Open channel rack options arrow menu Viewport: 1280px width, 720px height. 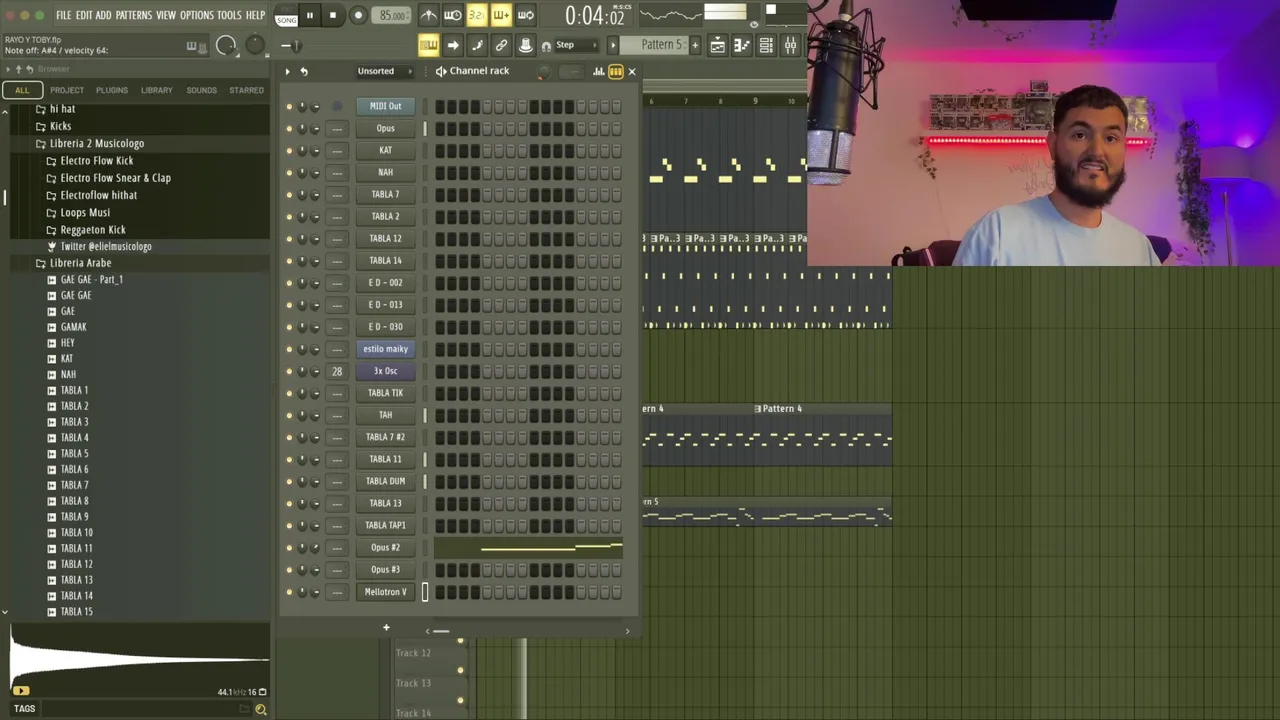click(x=287, y=71)
